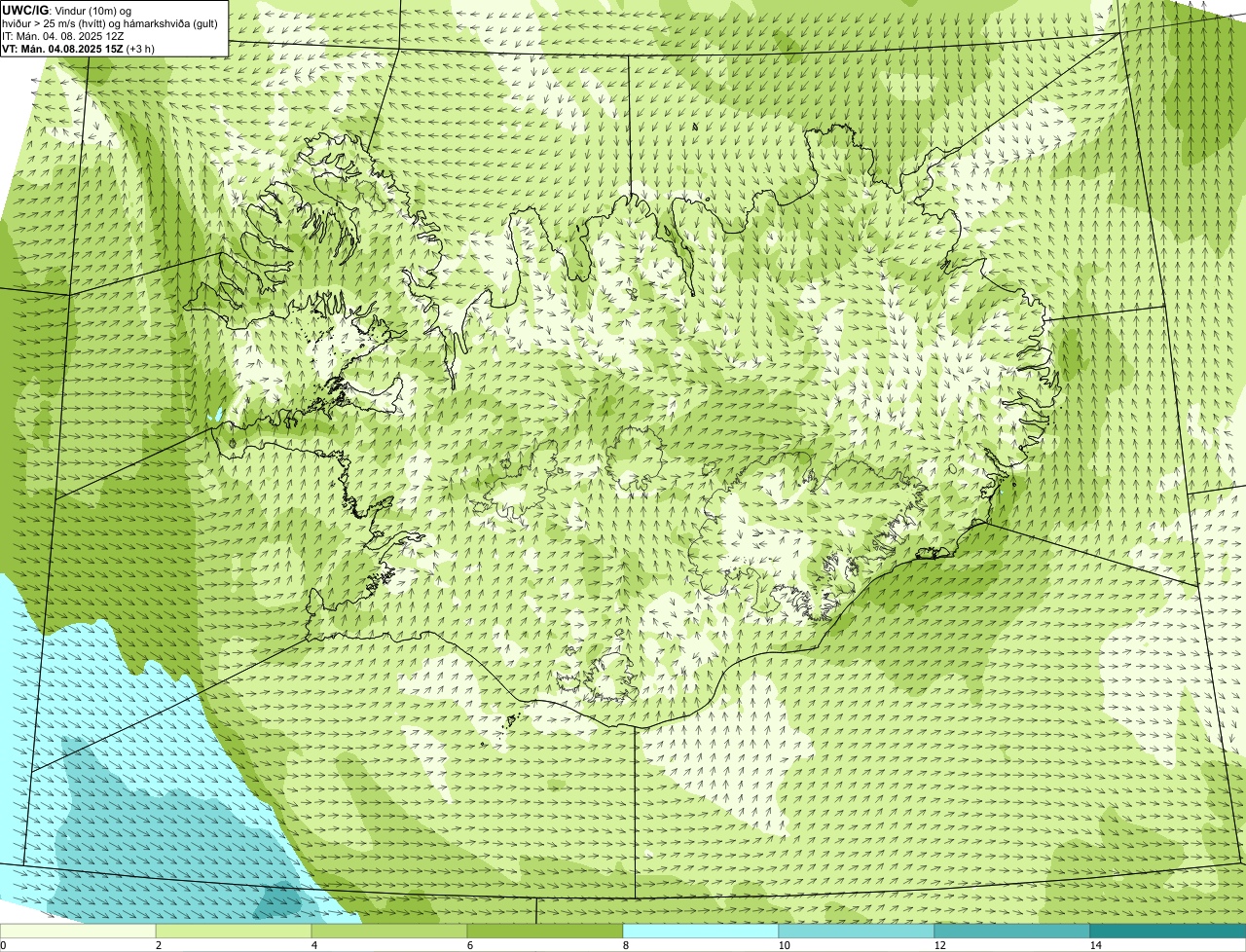Click the legend scale label '10'
Viewport: 1246px width, 952px height.
pos(784,945)
